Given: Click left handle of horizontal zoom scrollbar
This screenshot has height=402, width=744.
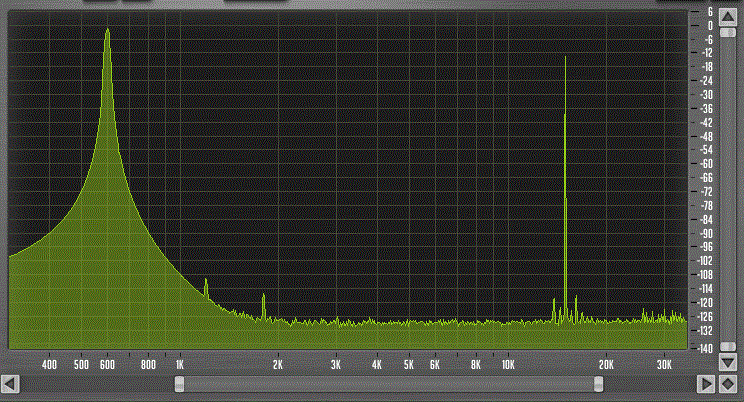Looking at the screenshot, I should click(x=179, y=384).
